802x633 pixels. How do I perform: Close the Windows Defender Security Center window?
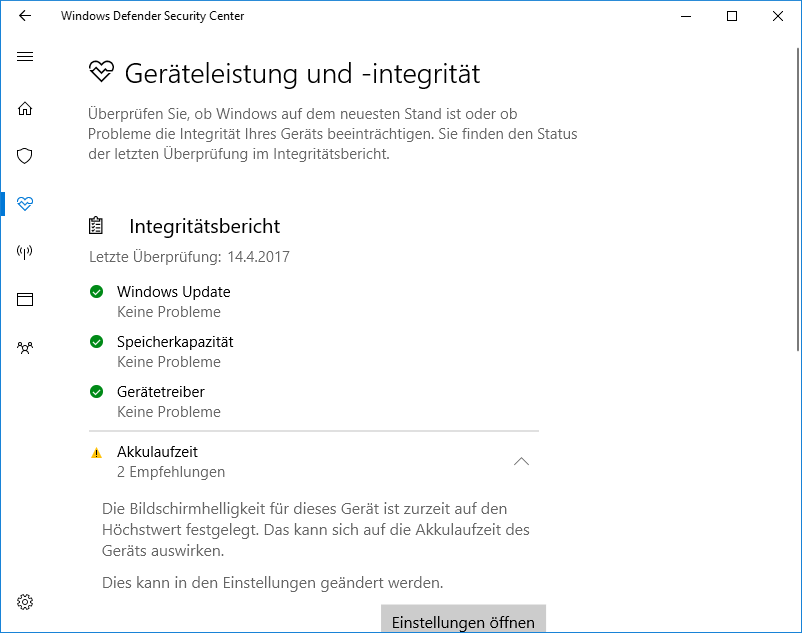[778, 16]
